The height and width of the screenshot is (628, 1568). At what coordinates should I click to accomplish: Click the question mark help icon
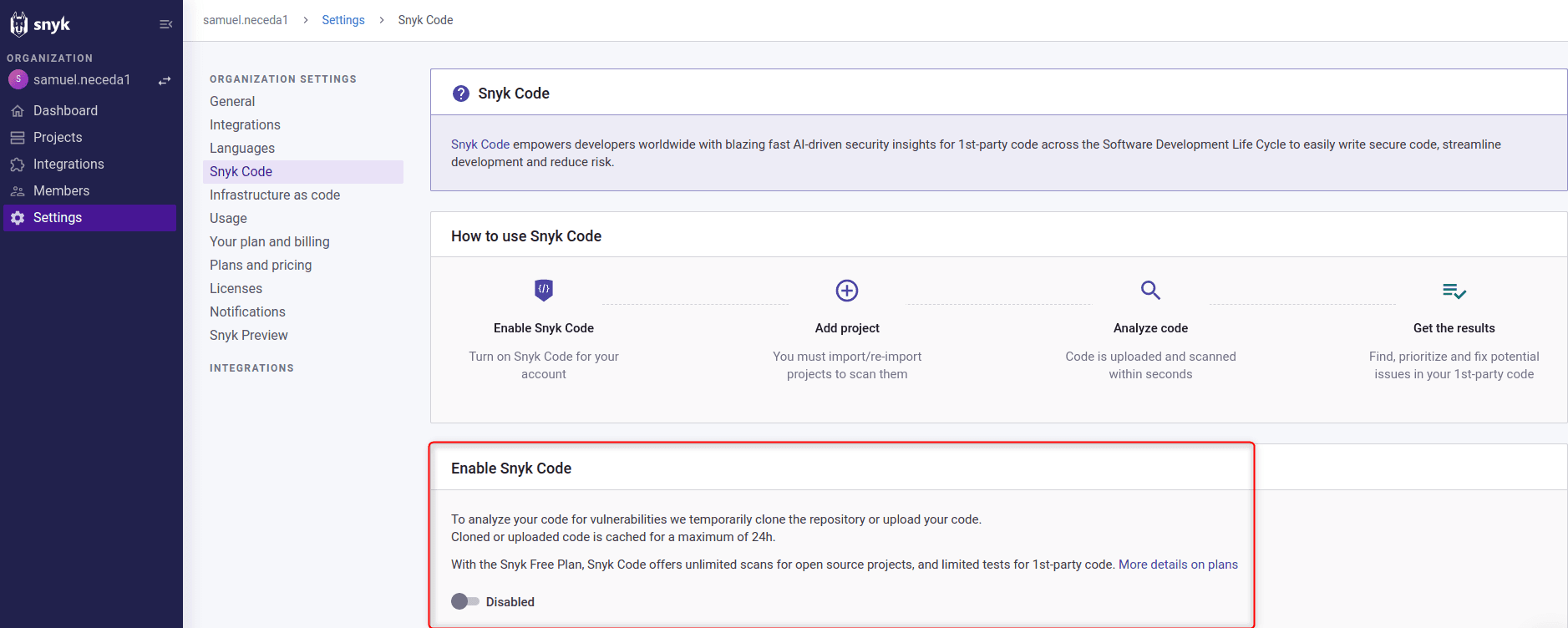click(x=460, y=94)
